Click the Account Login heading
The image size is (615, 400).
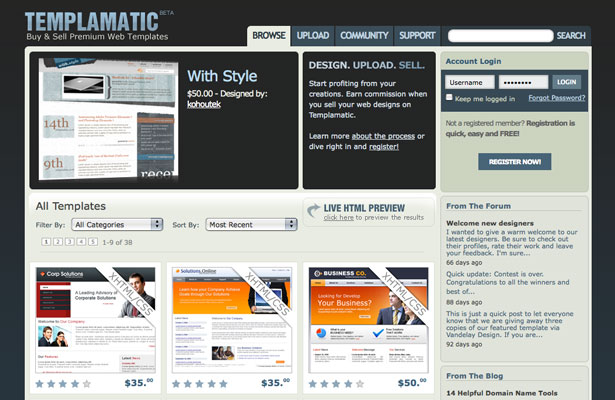pos(473,61)
